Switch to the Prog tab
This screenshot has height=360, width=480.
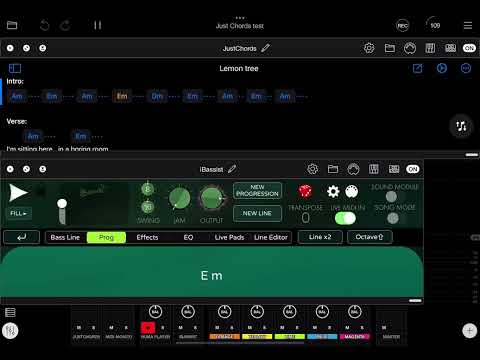click(106, 237)
